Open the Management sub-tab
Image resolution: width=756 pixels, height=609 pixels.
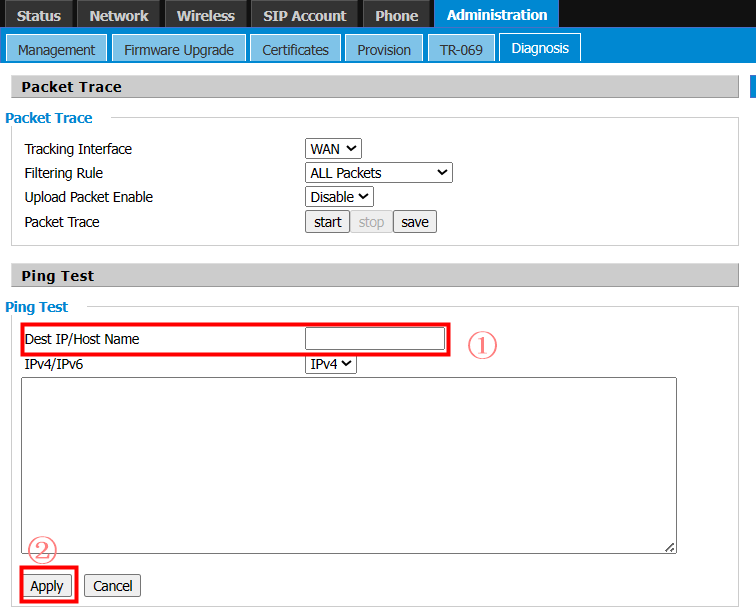click(56, 49)
